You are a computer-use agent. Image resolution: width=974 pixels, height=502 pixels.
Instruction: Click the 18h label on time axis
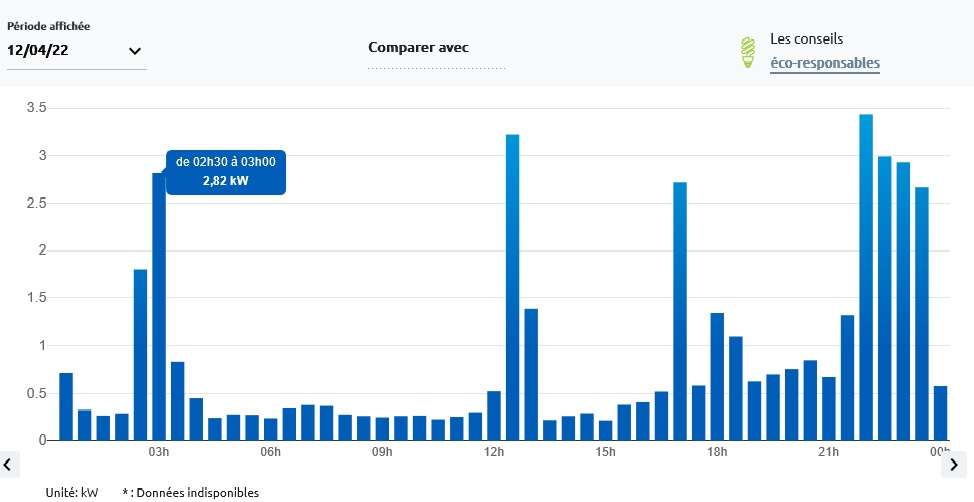tap(716, 452)
